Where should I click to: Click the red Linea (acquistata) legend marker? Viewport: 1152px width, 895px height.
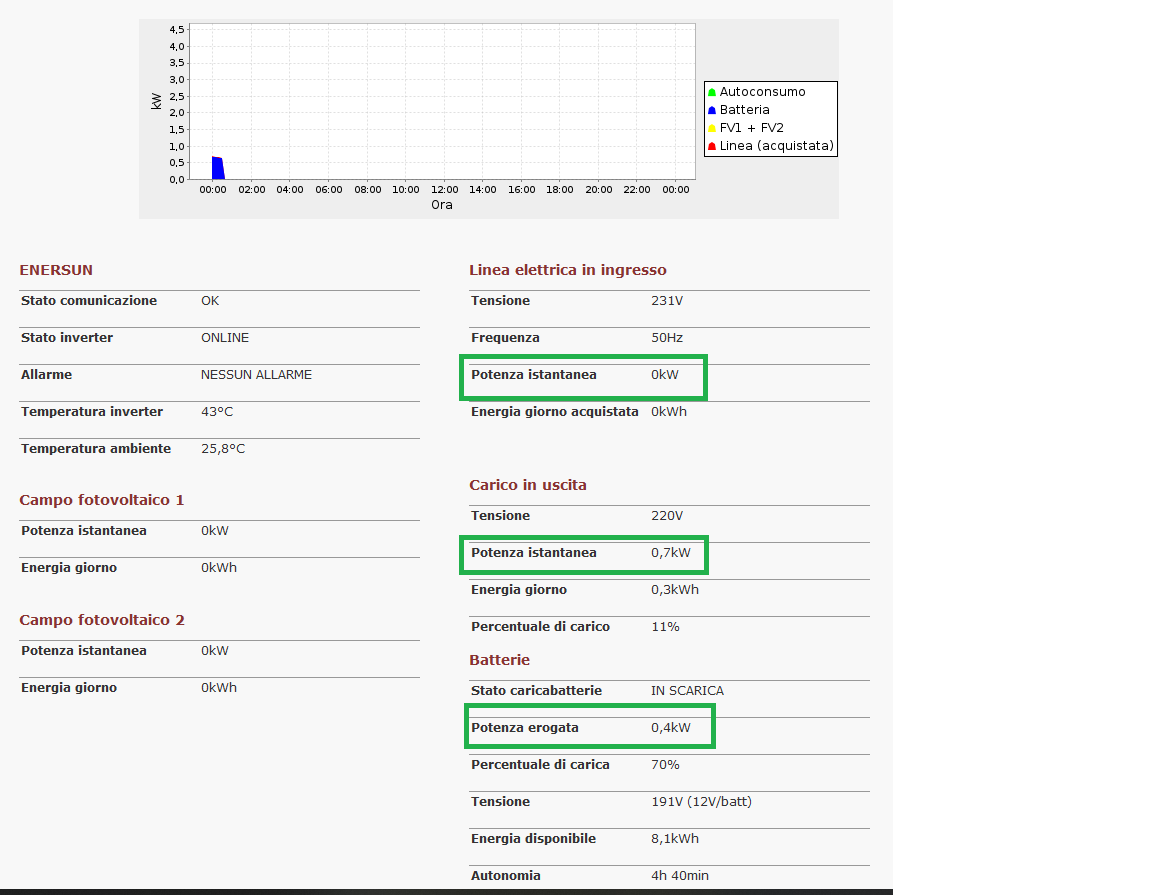tap(712, 146)
